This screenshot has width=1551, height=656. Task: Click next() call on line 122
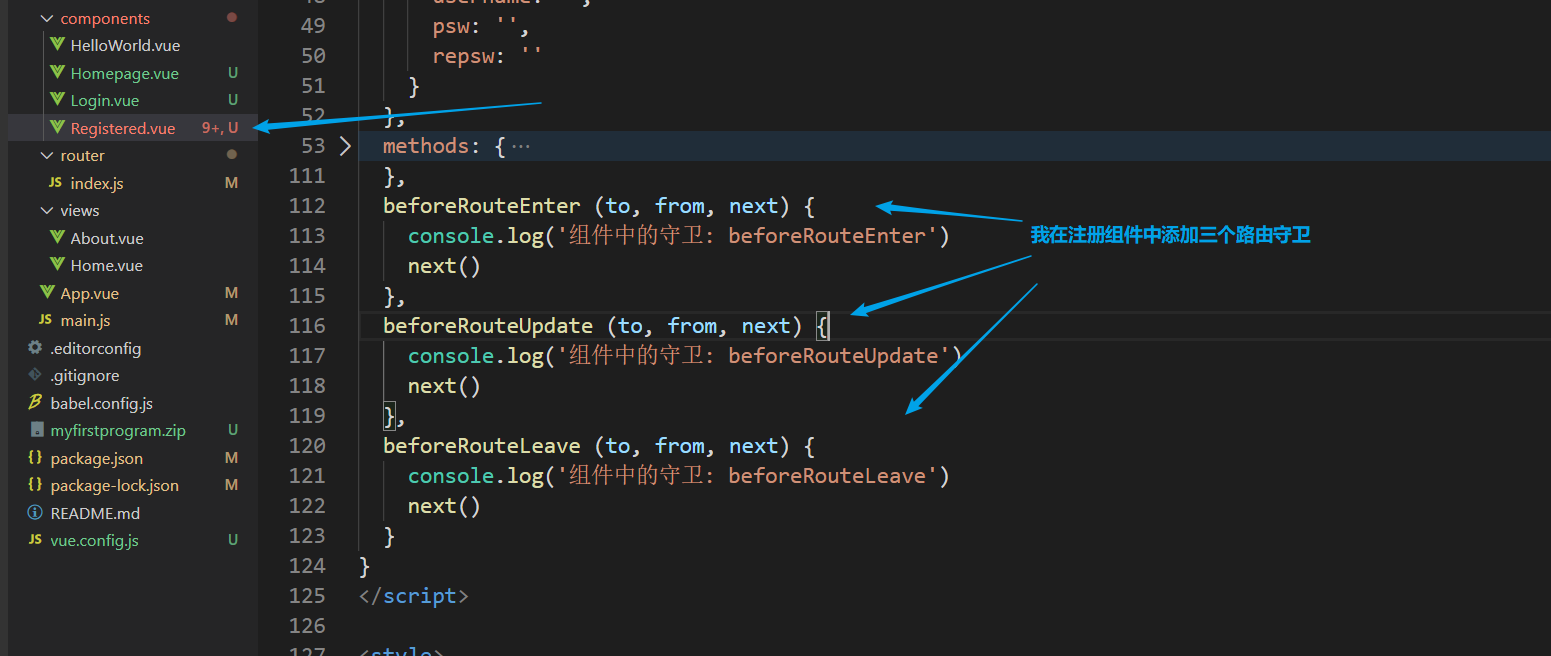click(x=444, y=506)
